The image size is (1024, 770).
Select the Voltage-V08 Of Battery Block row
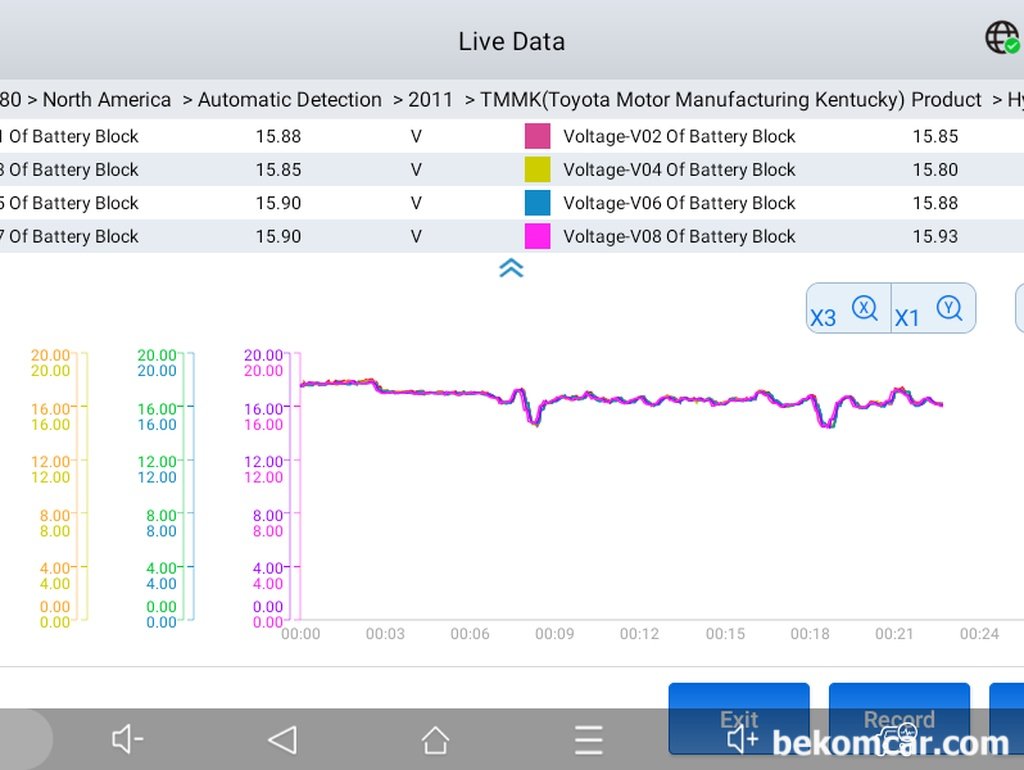tap(679, 237)
